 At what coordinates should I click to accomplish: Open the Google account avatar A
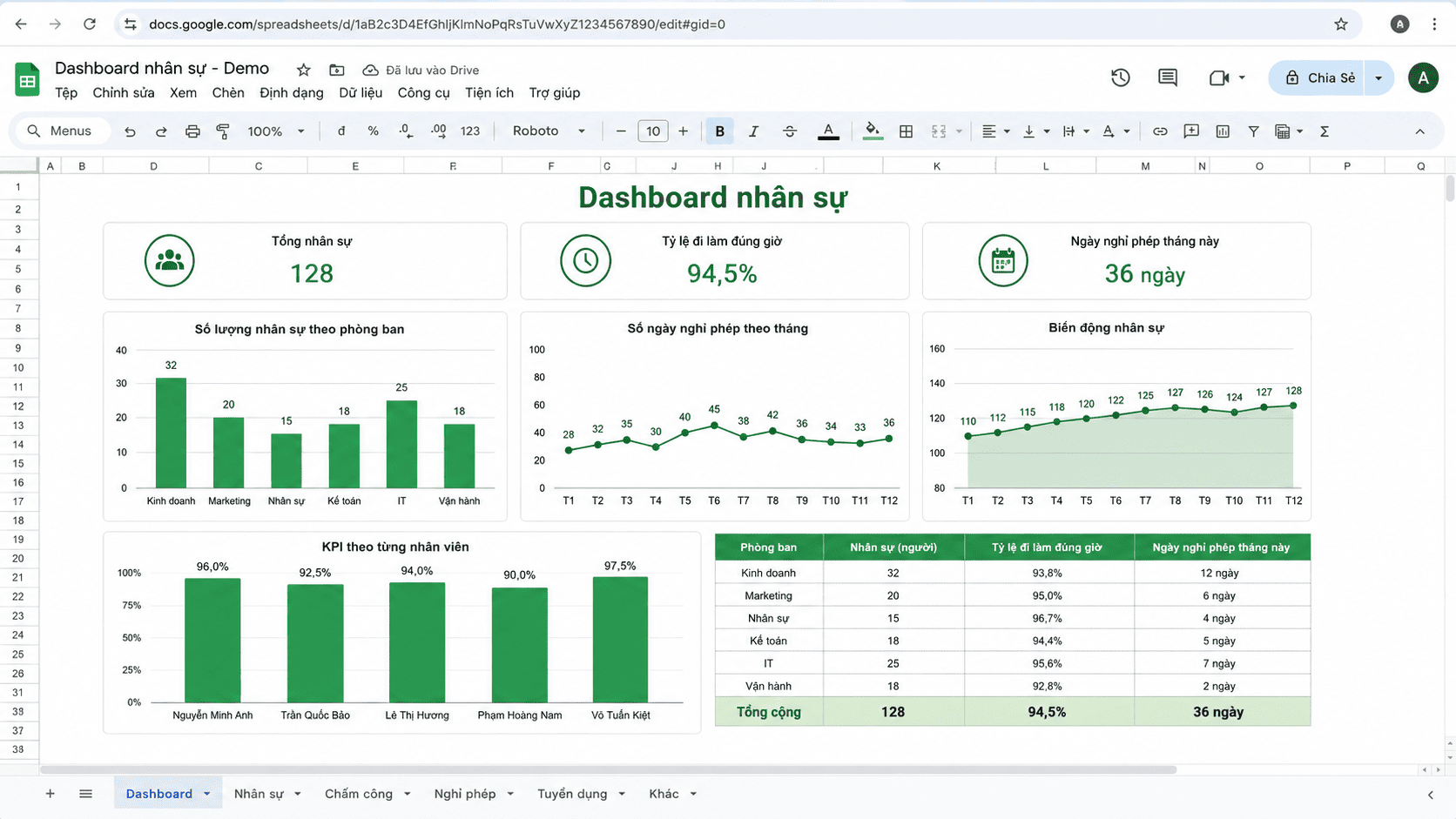[x=1423, y=77]
